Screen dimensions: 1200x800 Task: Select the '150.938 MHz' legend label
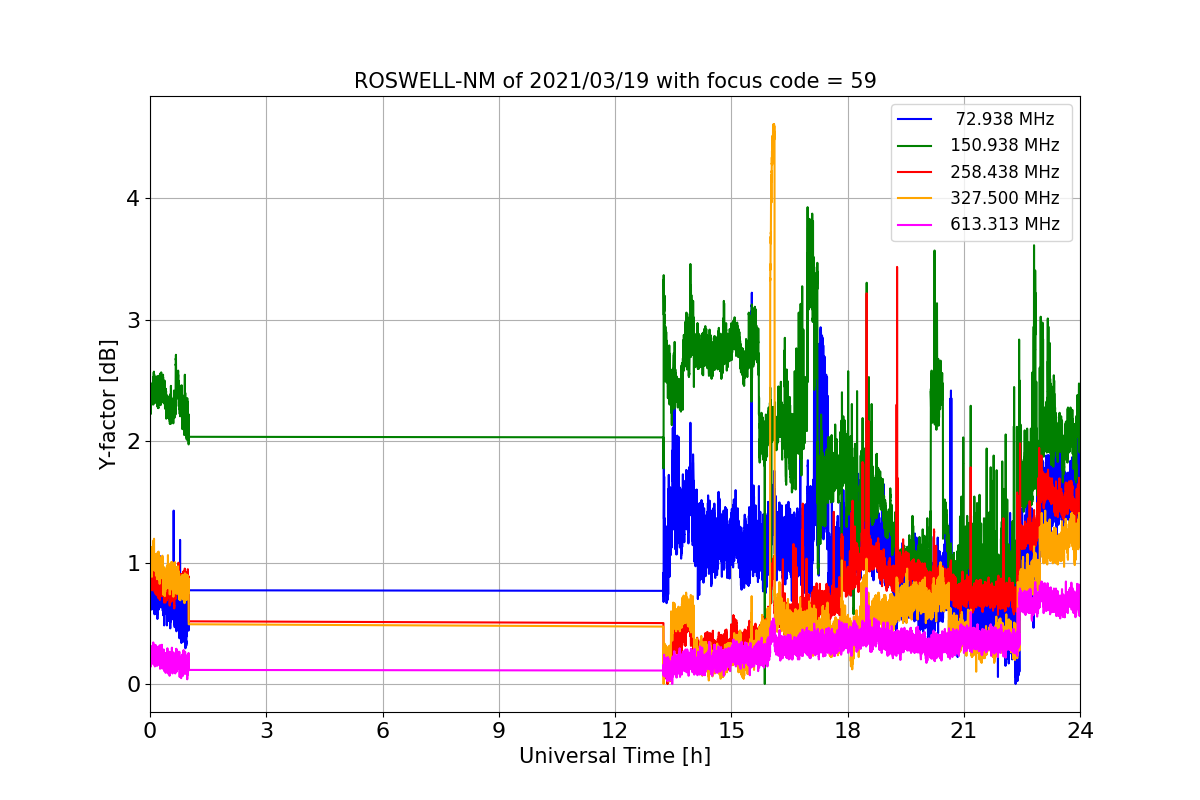click(x=1005, y=145)
